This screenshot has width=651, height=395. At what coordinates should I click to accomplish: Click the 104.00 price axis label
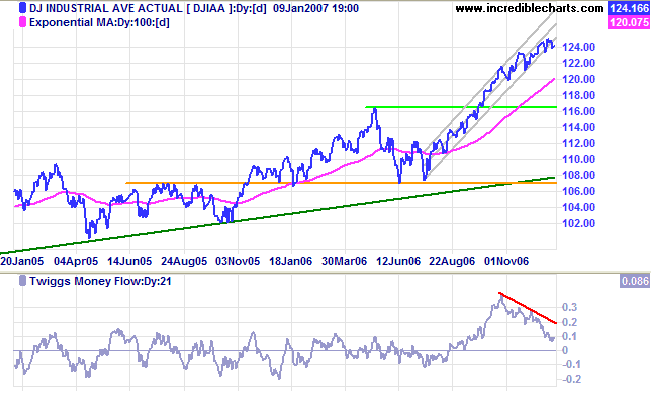click(578, 207)
